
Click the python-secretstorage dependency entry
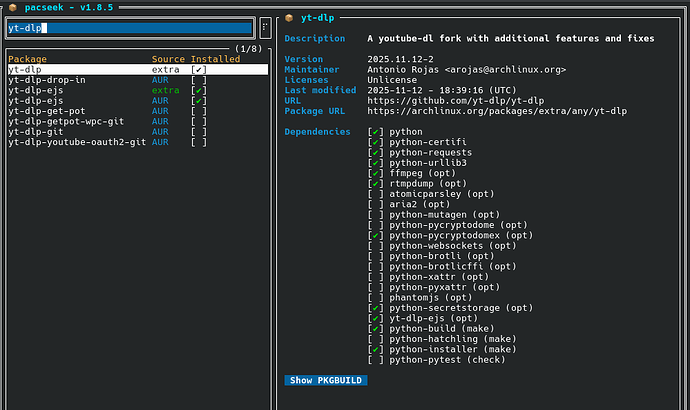pos(448,308)
